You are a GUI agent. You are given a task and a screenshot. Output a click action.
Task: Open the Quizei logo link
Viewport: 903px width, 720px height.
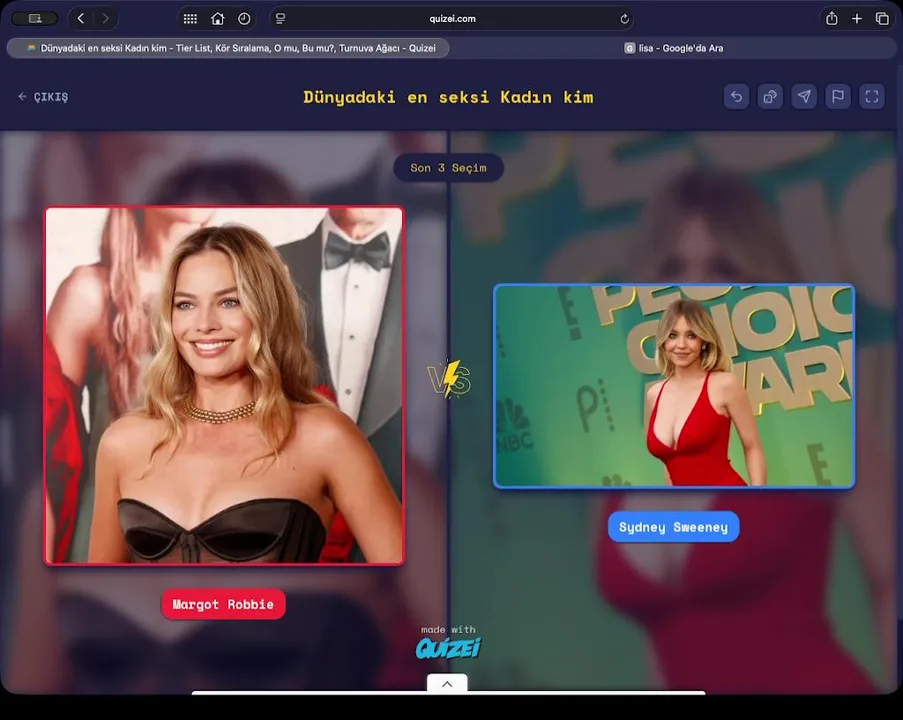tap(448, 648)
